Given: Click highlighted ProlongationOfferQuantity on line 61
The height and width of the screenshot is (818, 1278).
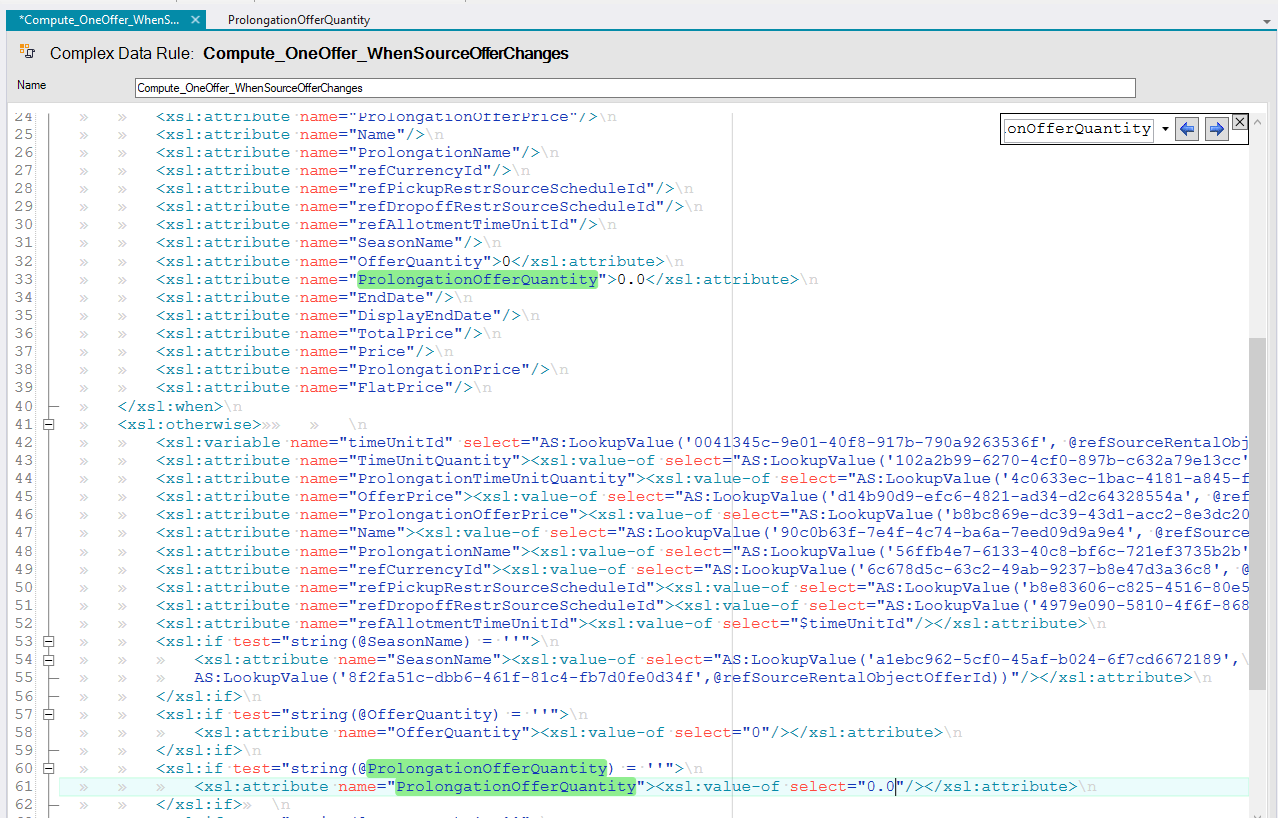Looking at the screenshot, I should [x=516, y=786].
